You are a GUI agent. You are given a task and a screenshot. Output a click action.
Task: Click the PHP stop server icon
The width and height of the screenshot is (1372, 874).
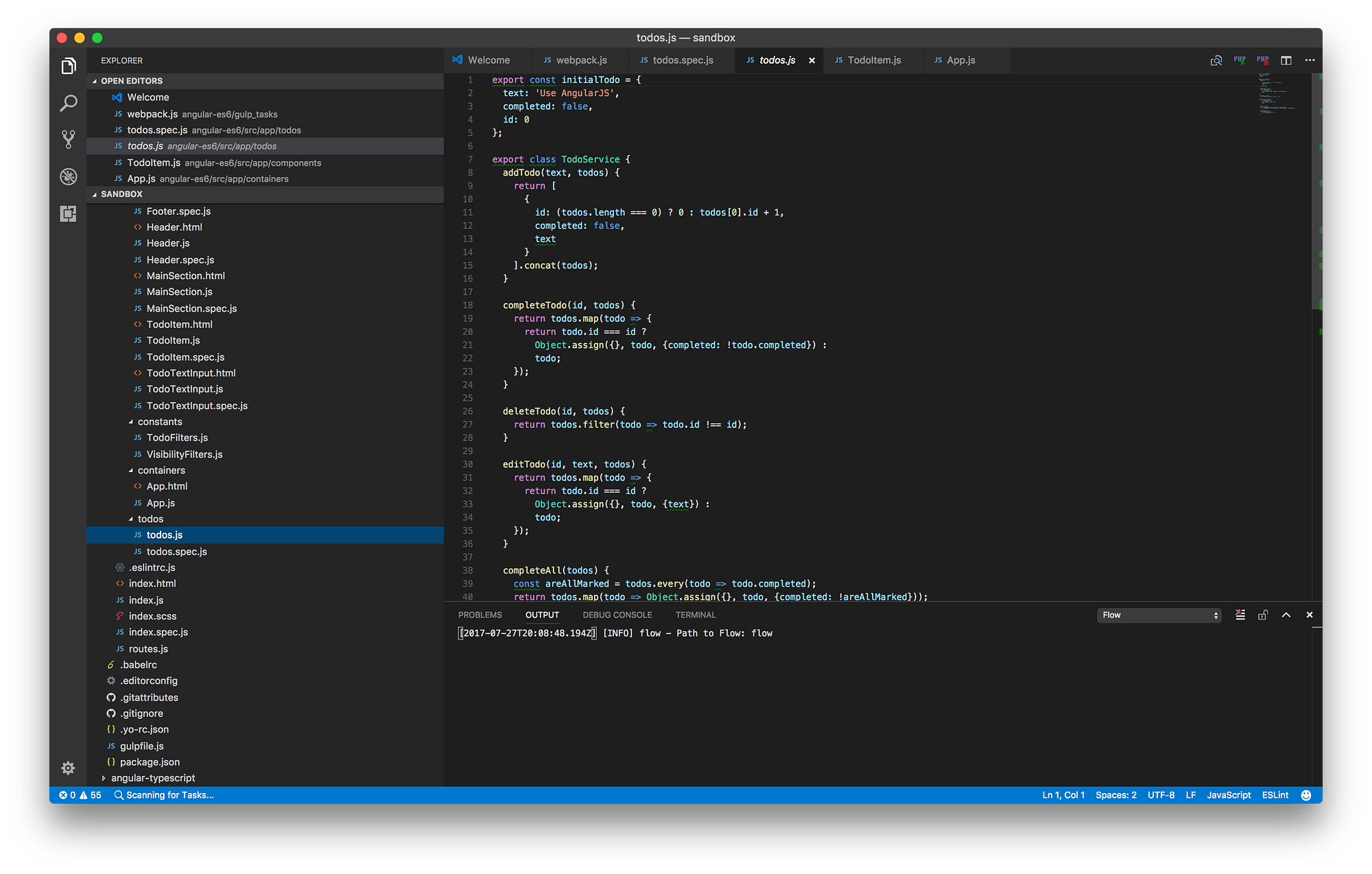click(x=1263, y=60)
